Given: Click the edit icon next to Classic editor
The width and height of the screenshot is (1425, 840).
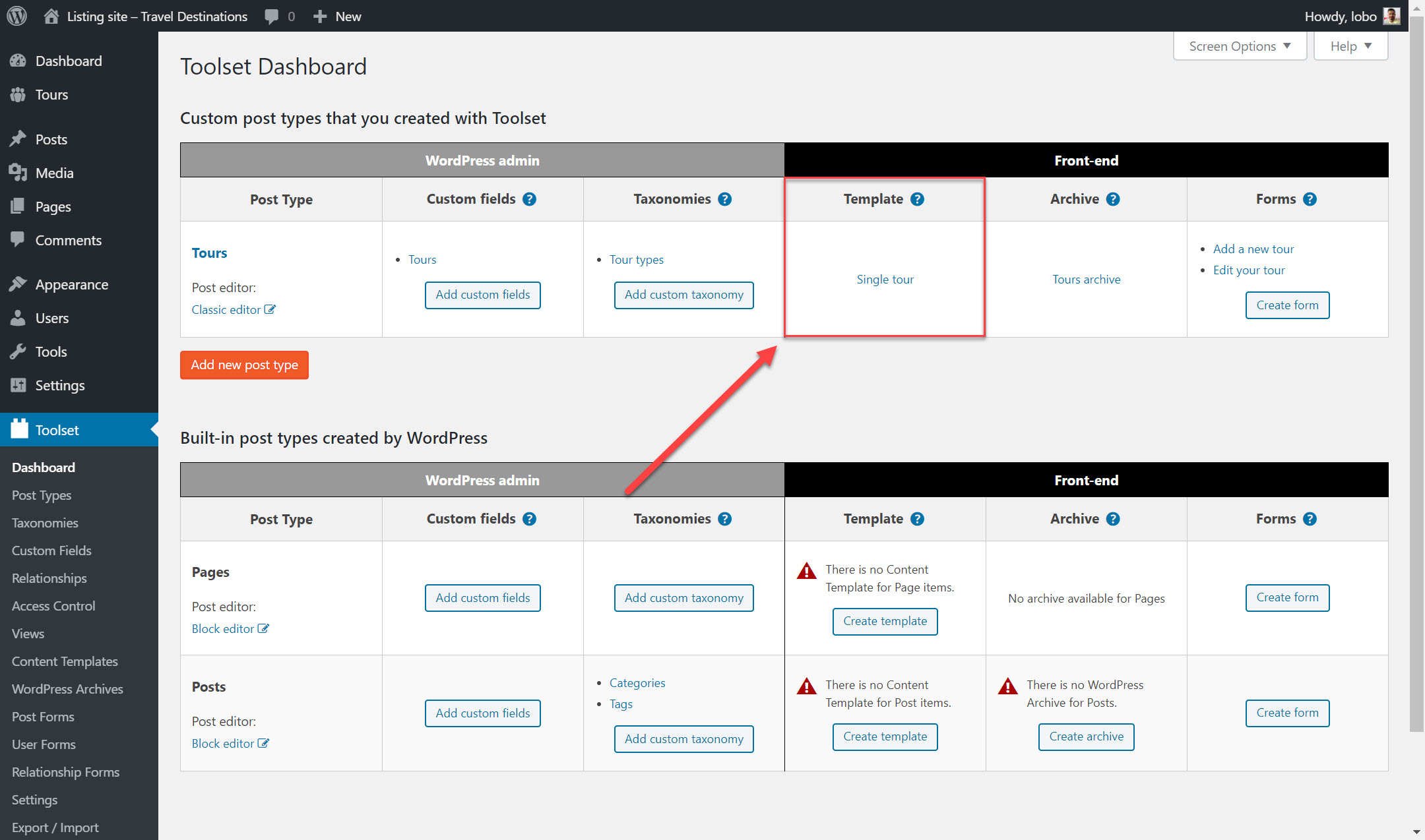Looking at the screenshot, I should pos(270,309).
